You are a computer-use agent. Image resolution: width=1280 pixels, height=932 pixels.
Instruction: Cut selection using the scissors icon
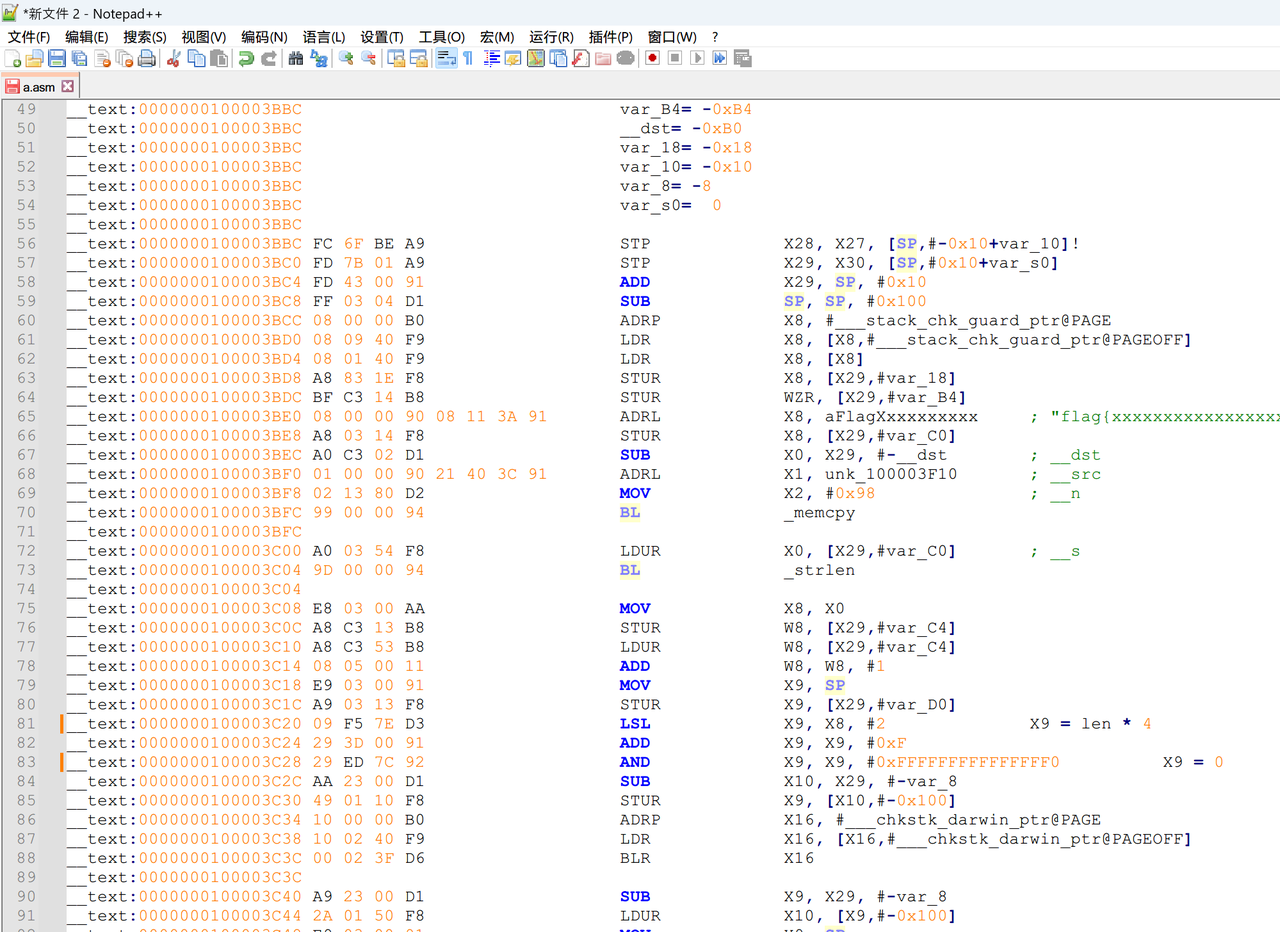[x=173, y=59]
